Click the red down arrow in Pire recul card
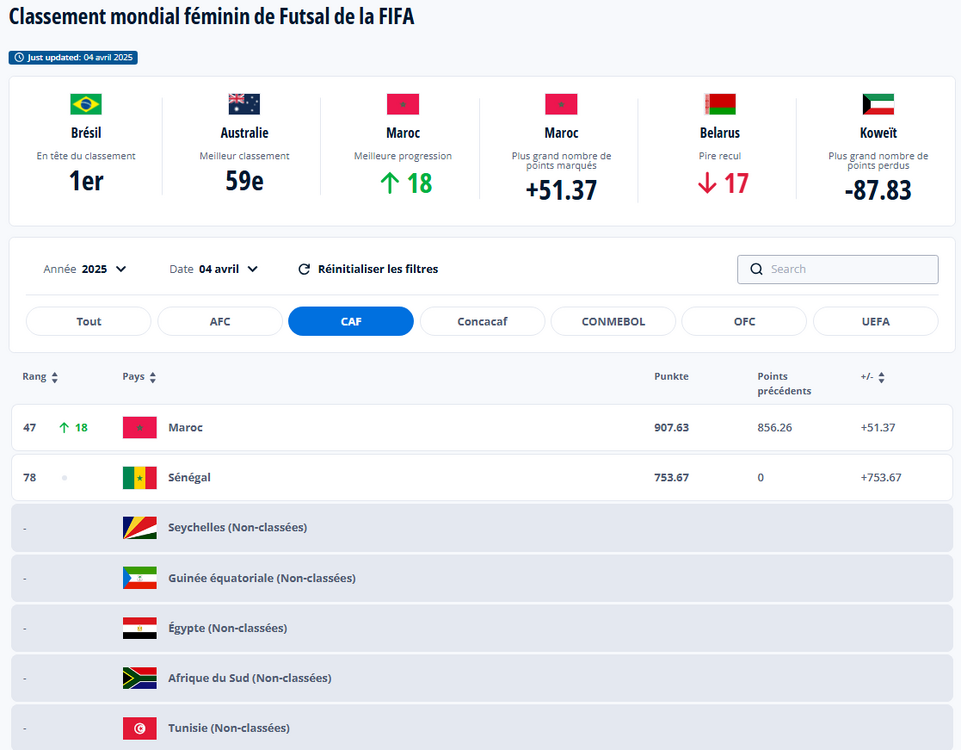 click(707, 183)
